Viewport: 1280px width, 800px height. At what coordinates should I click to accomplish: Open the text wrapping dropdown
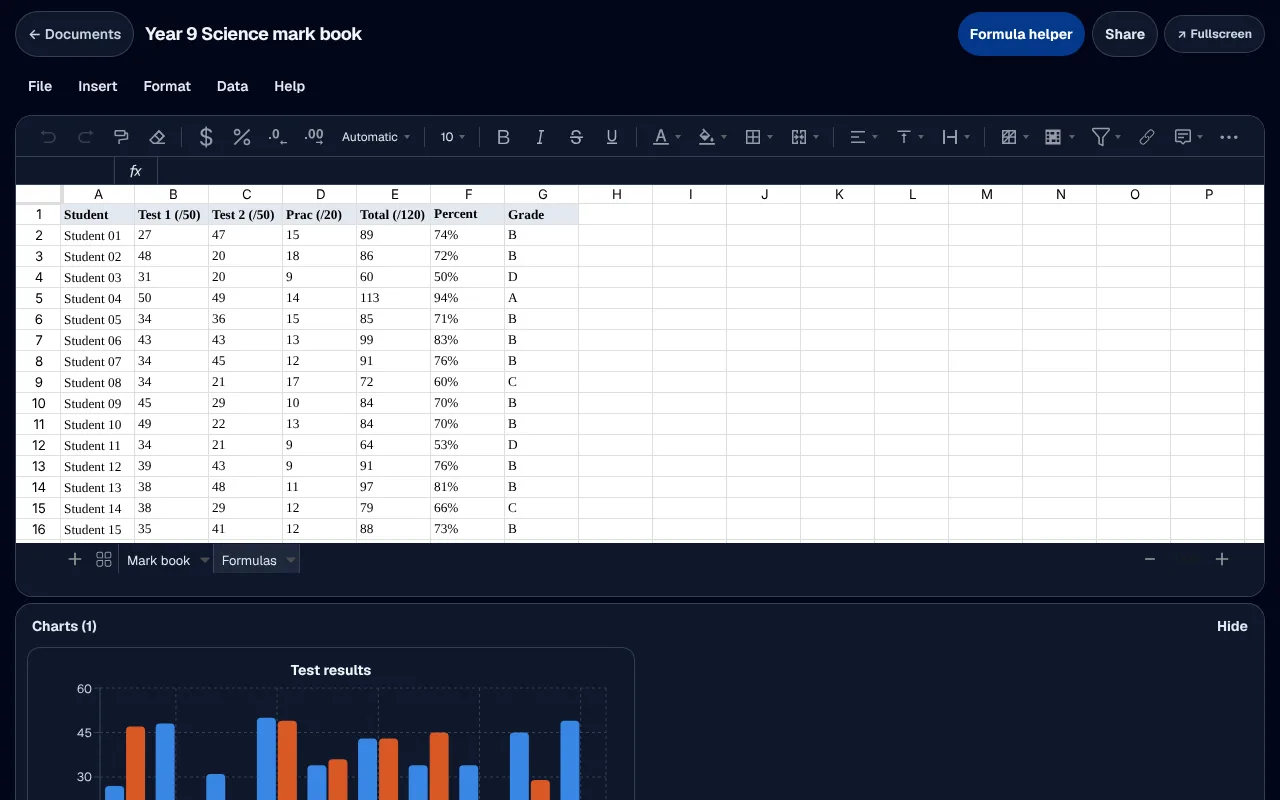click(x=956, y=137)
